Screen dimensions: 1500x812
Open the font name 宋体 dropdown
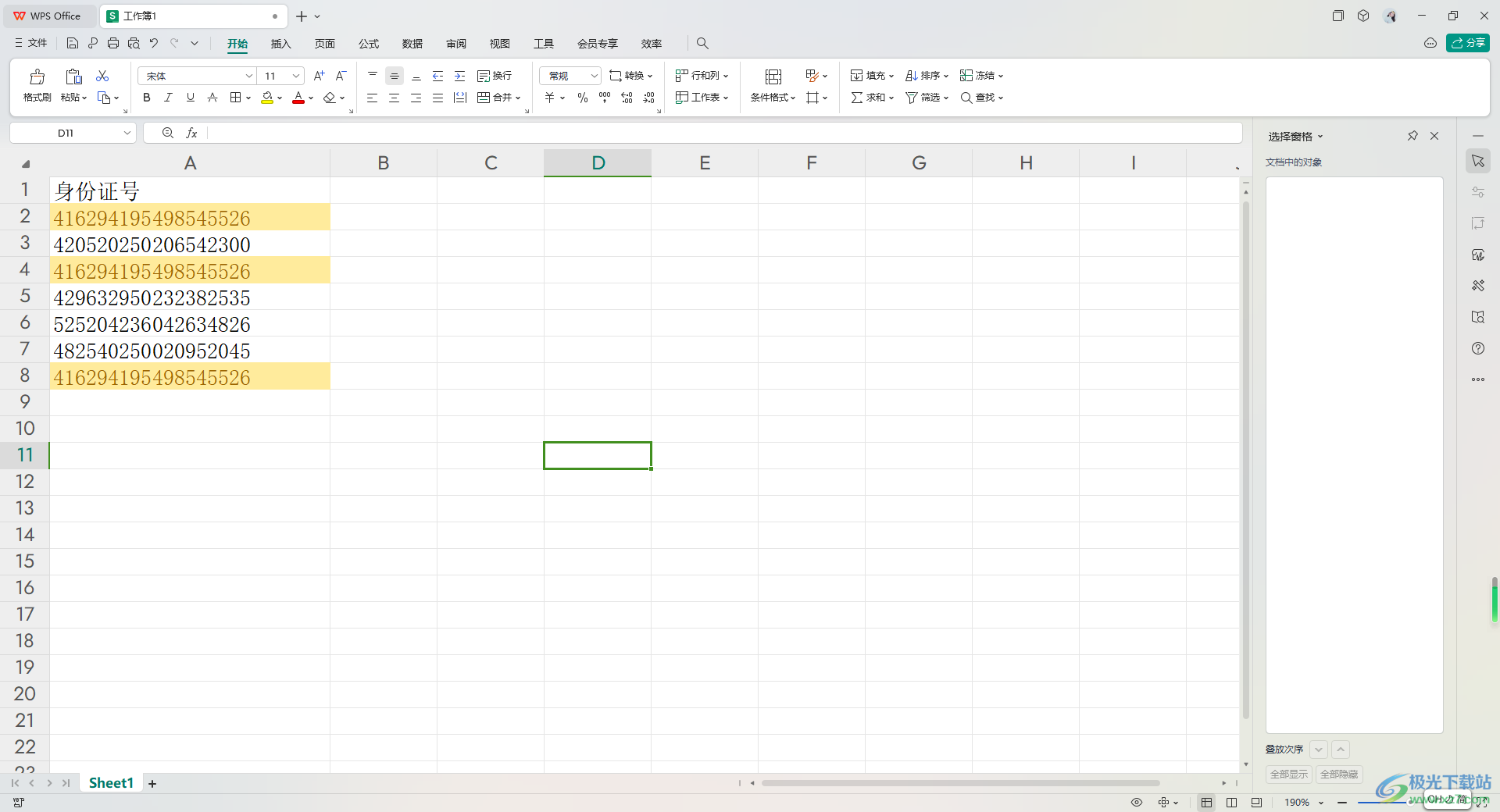249,76
